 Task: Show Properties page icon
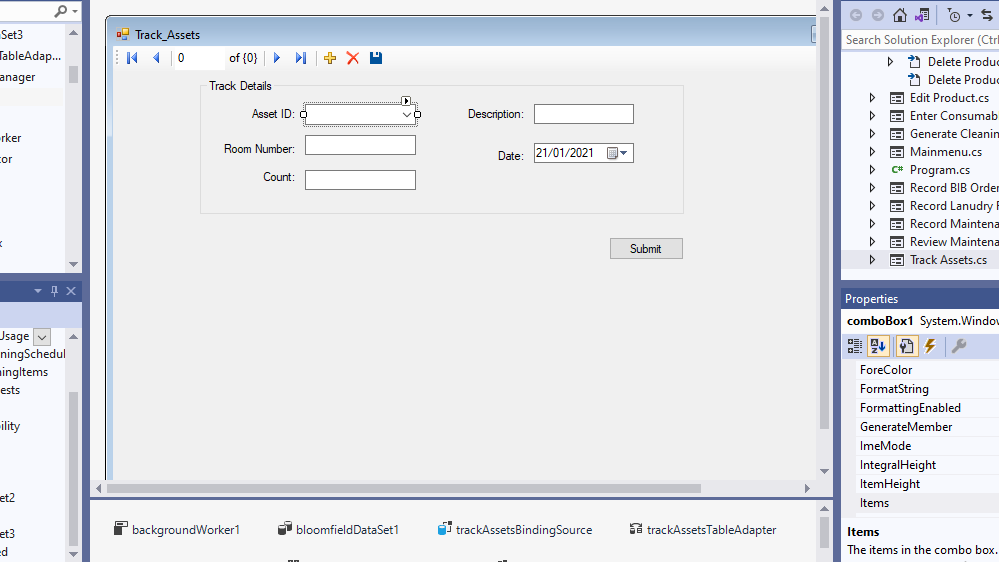click(x=906, y=346)
